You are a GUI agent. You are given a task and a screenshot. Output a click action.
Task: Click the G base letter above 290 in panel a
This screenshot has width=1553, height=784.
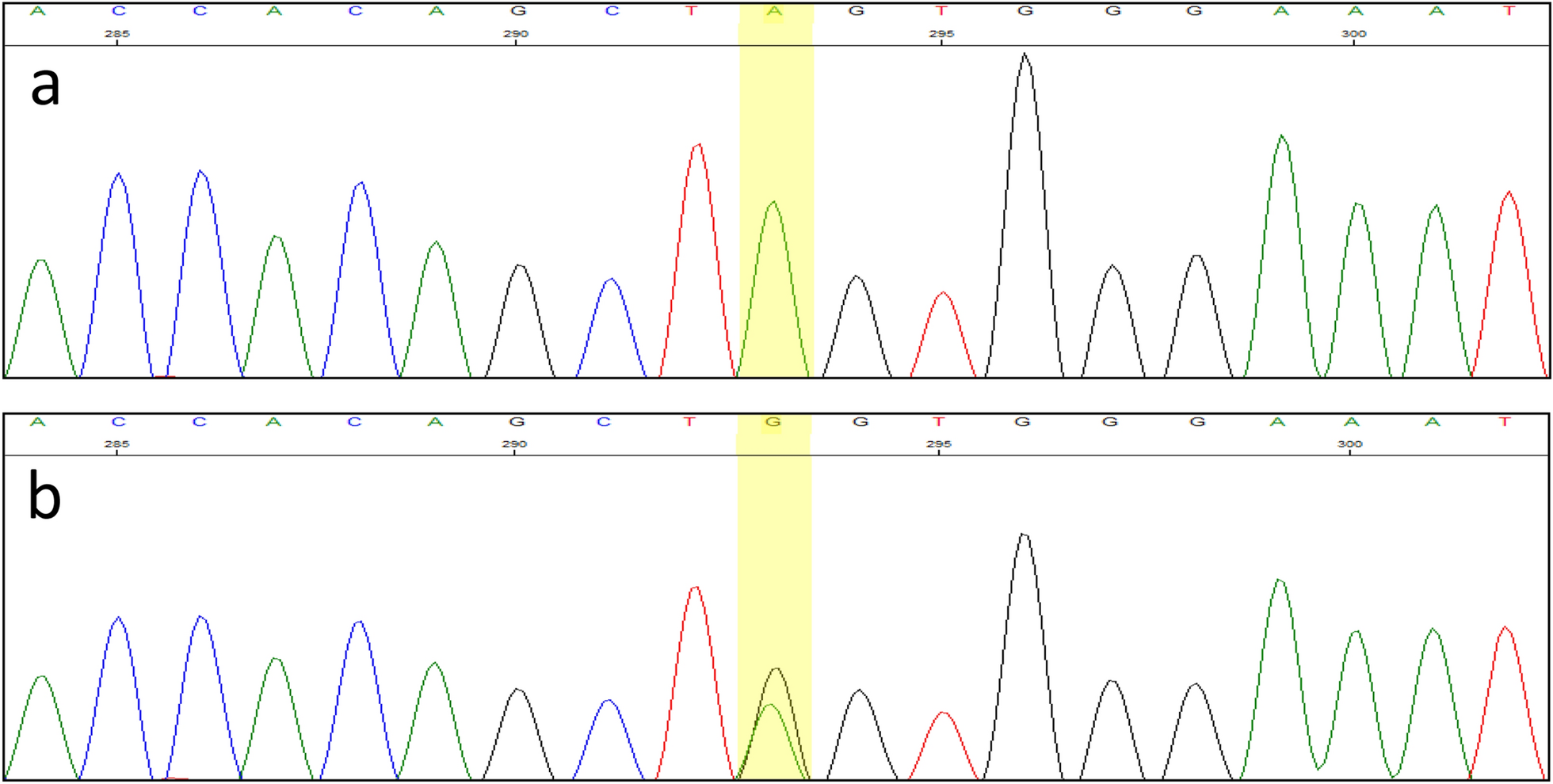(x=518, y=11)
